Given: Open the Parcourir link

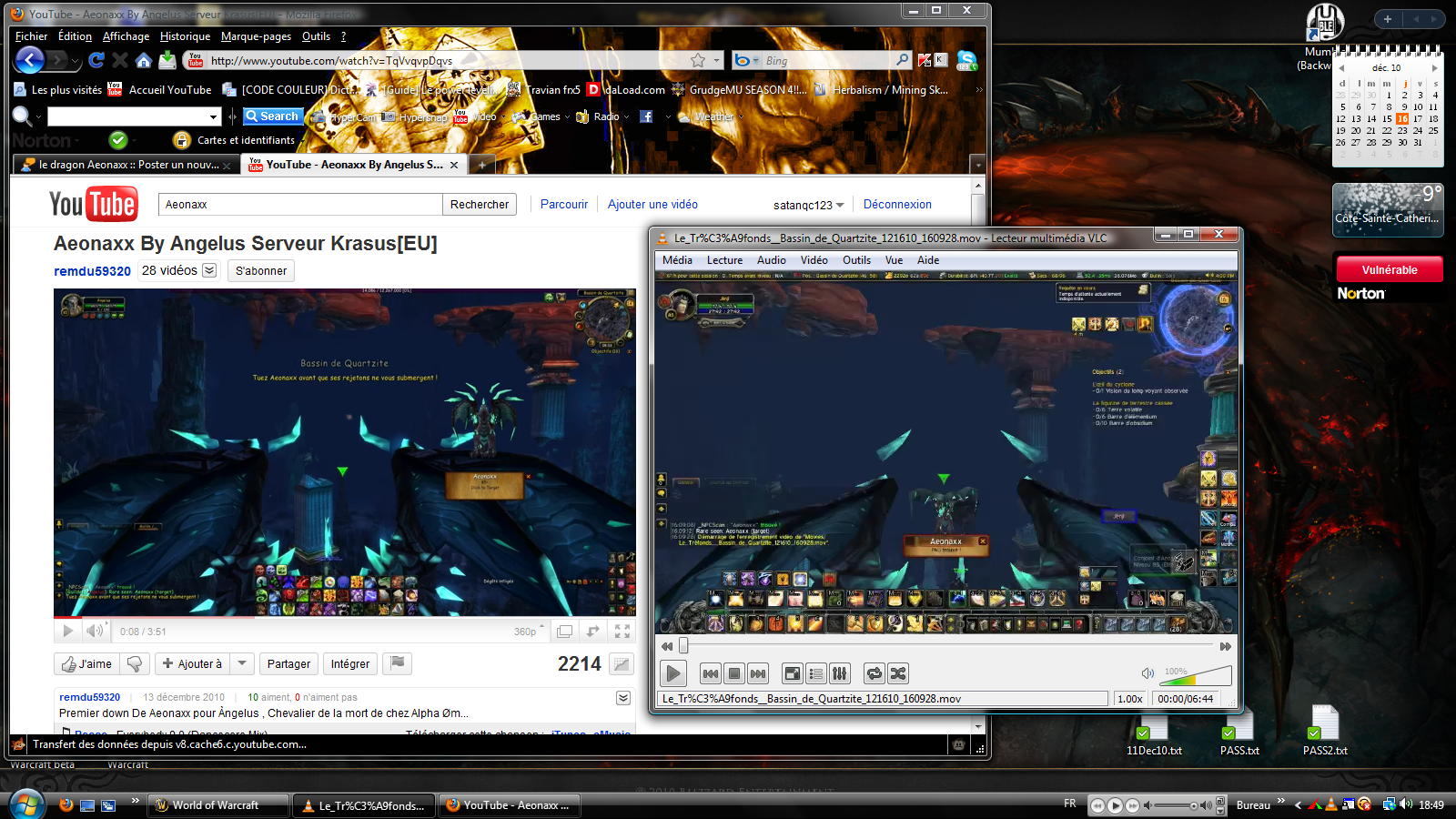Looking at the screenshot, I should (564, 205).
